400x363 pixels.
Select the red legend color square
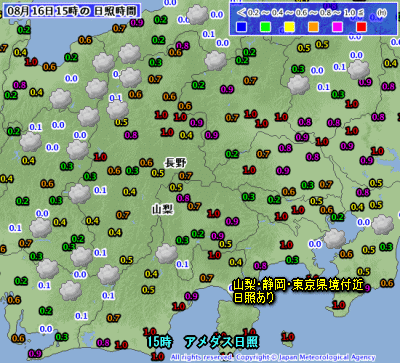pyautogui.click(x=361, y=27)
